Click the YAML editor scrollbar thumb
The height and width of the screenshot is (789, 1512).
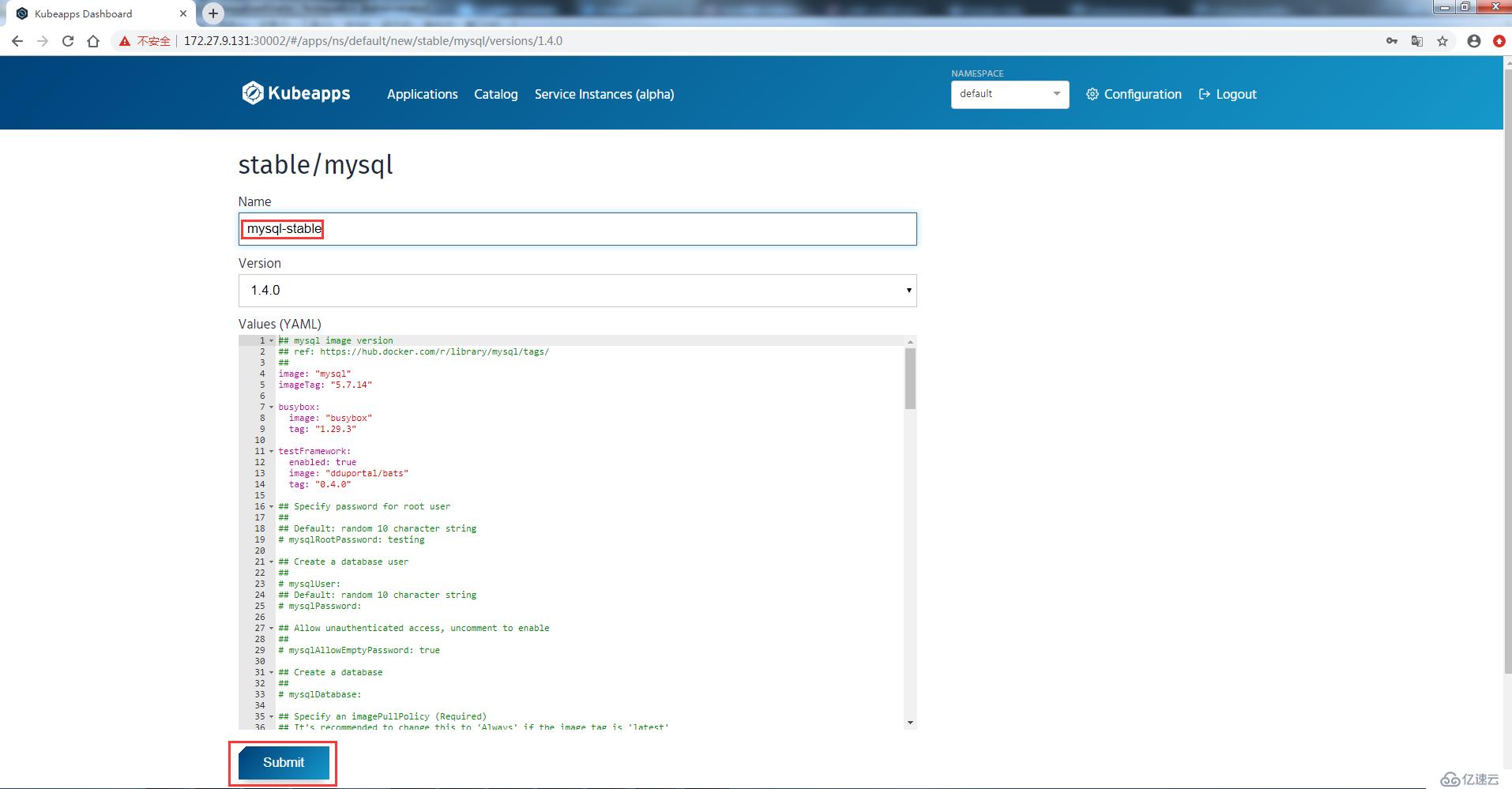(910, 378)
